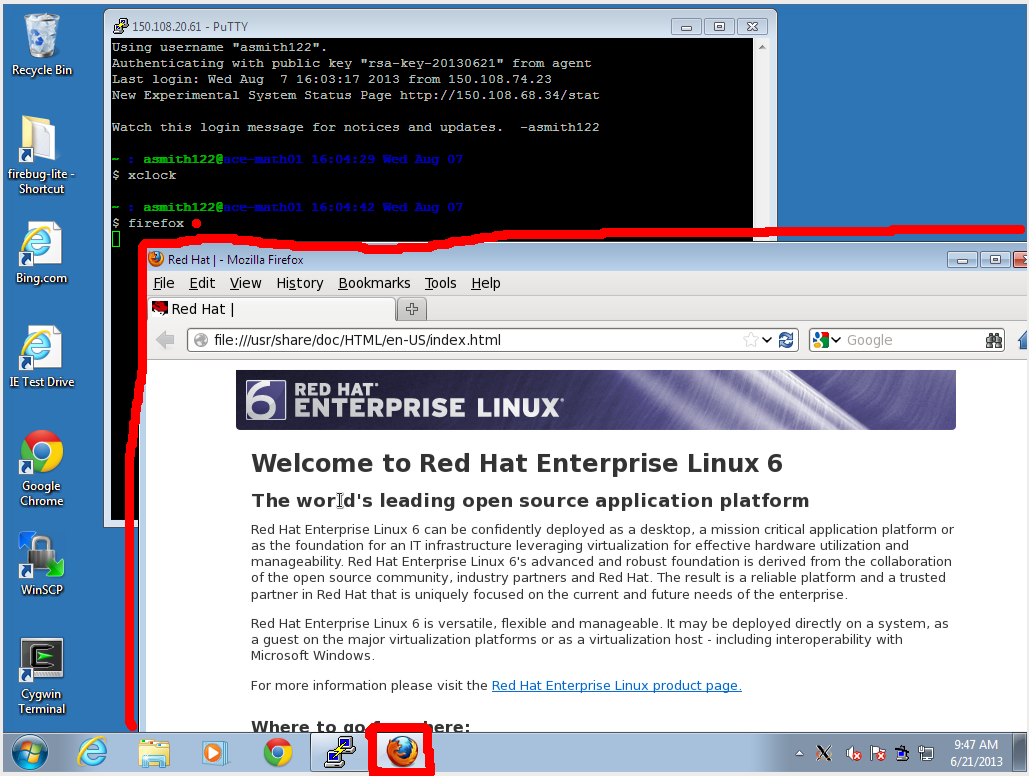
Task: Switch to the Firefox taskbar button
Action: pyautogui.click(x=402, y=751)
